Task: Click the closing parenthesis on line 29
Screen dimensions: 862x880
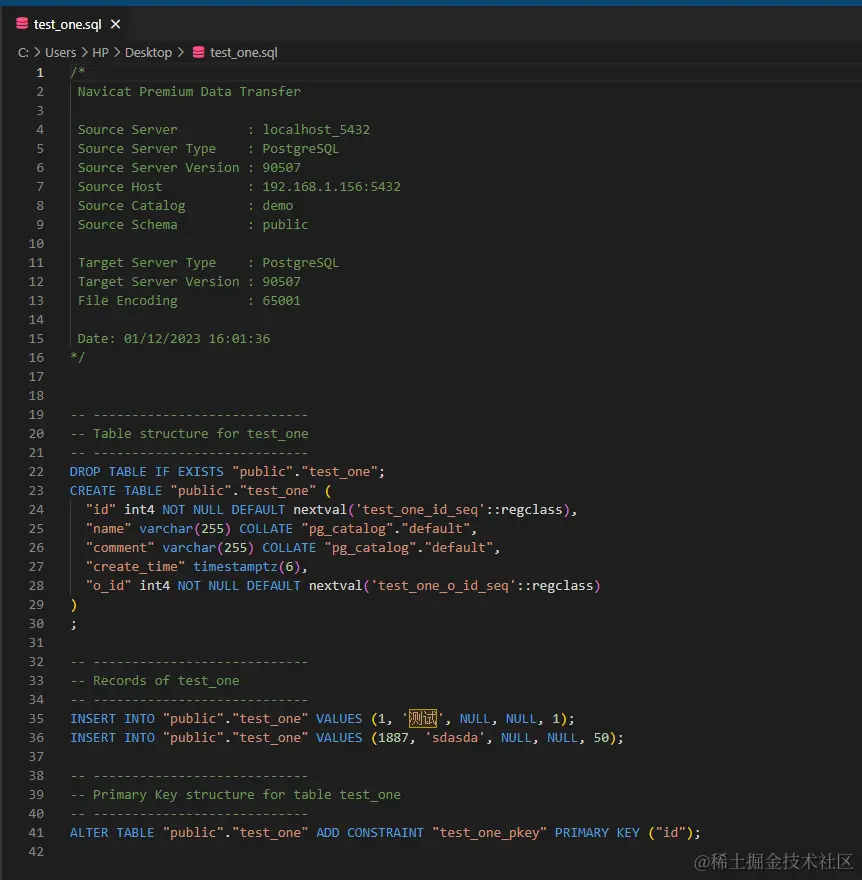Action: pyautogui.click(x=74, y=605)
